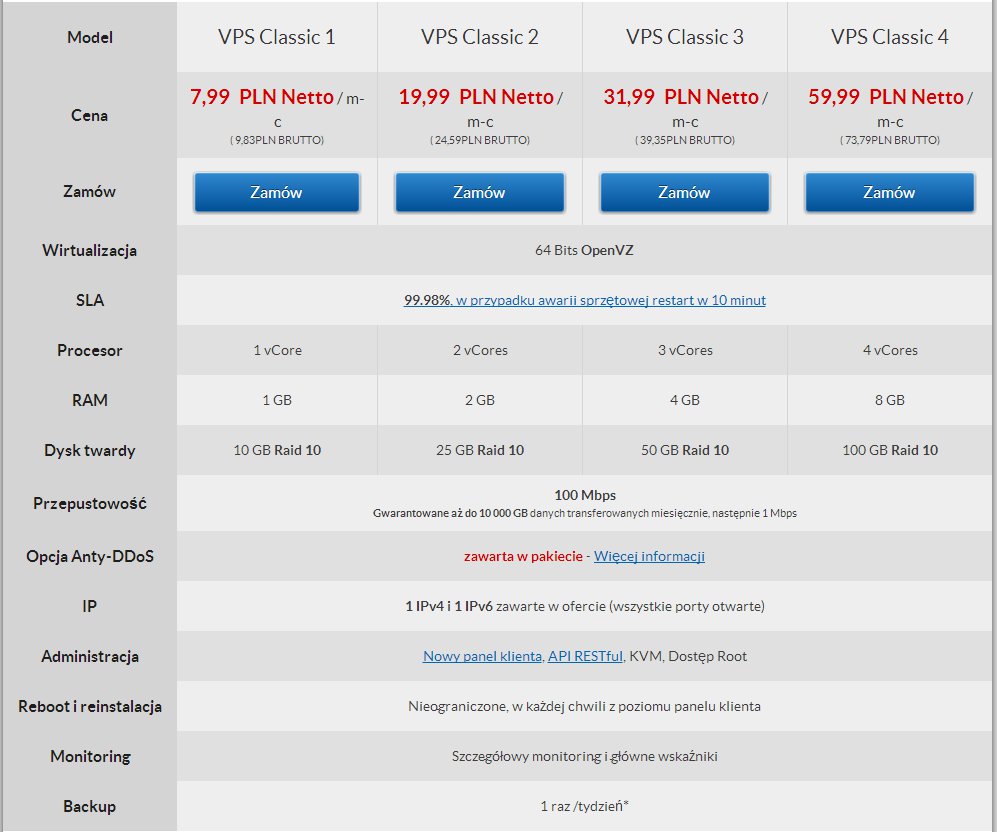Click the 100 GB Raid 10 cell

coord(890,450)
